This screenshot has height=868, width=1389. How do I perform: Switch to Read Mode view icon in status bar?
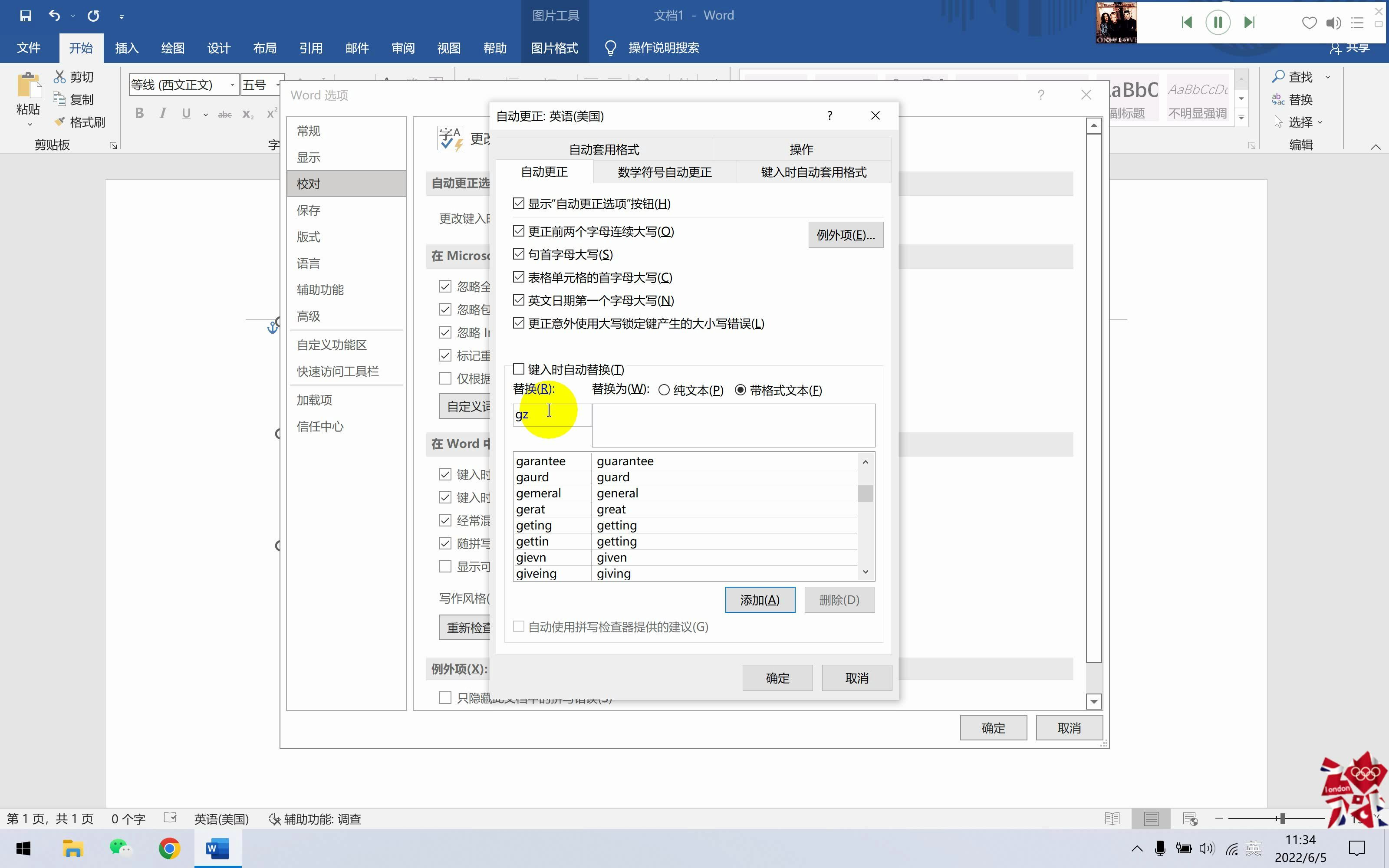click(x=1113, y=819)
